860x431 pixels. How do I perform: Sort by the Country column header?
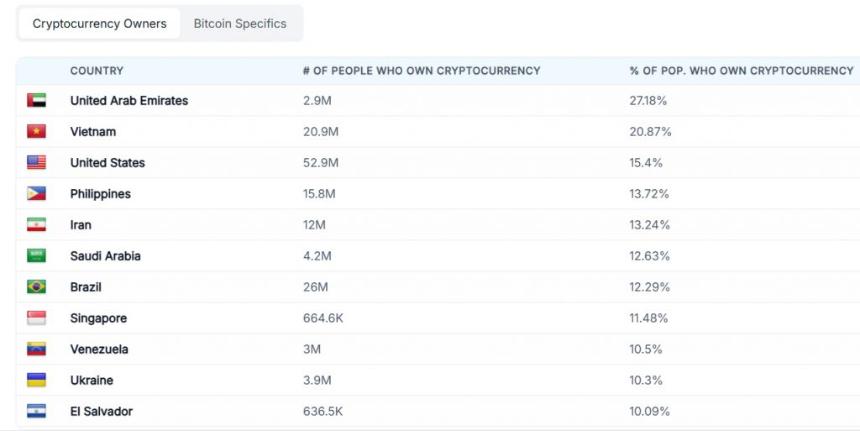[x=97, y=71]
